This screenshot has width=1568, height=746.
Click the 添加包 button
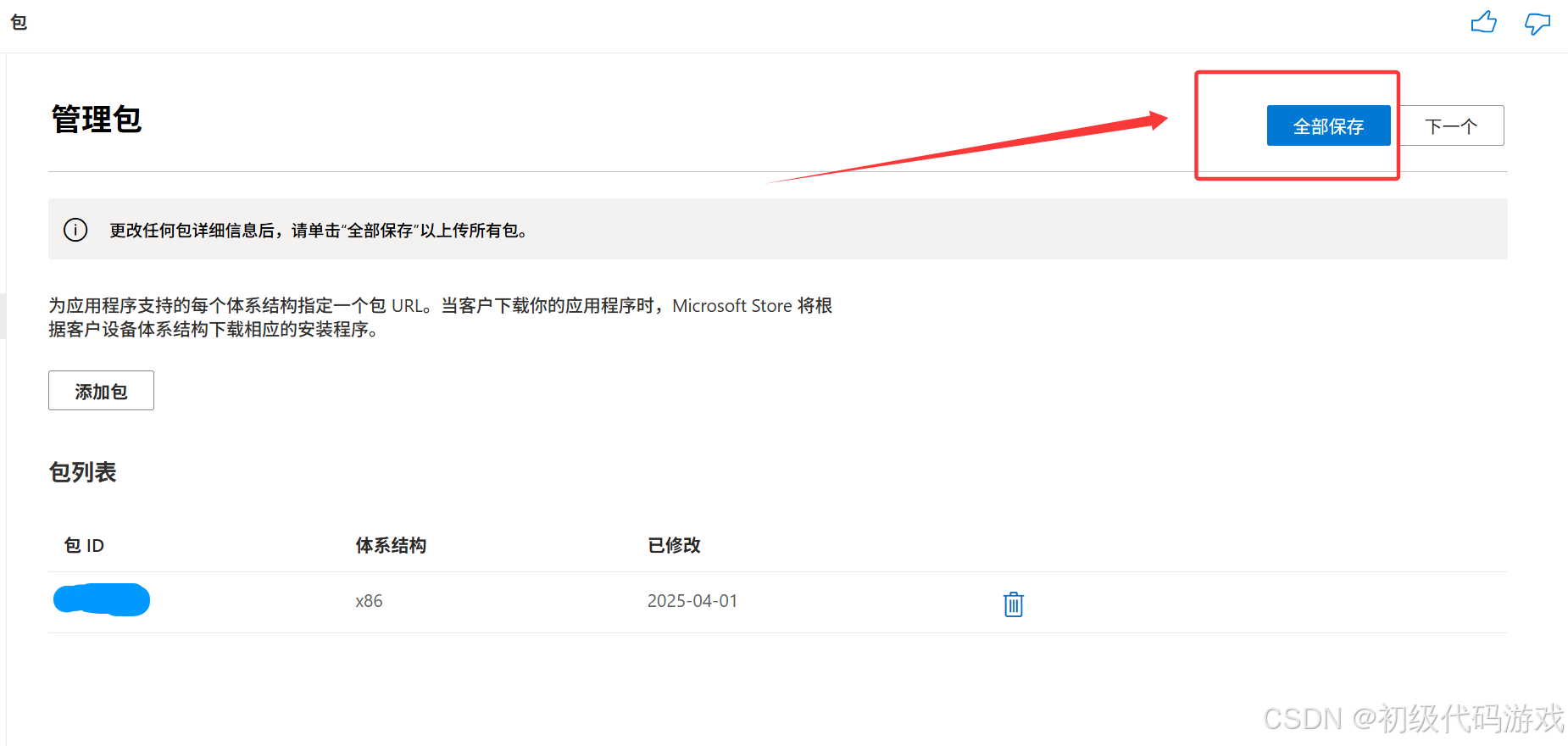101,391
